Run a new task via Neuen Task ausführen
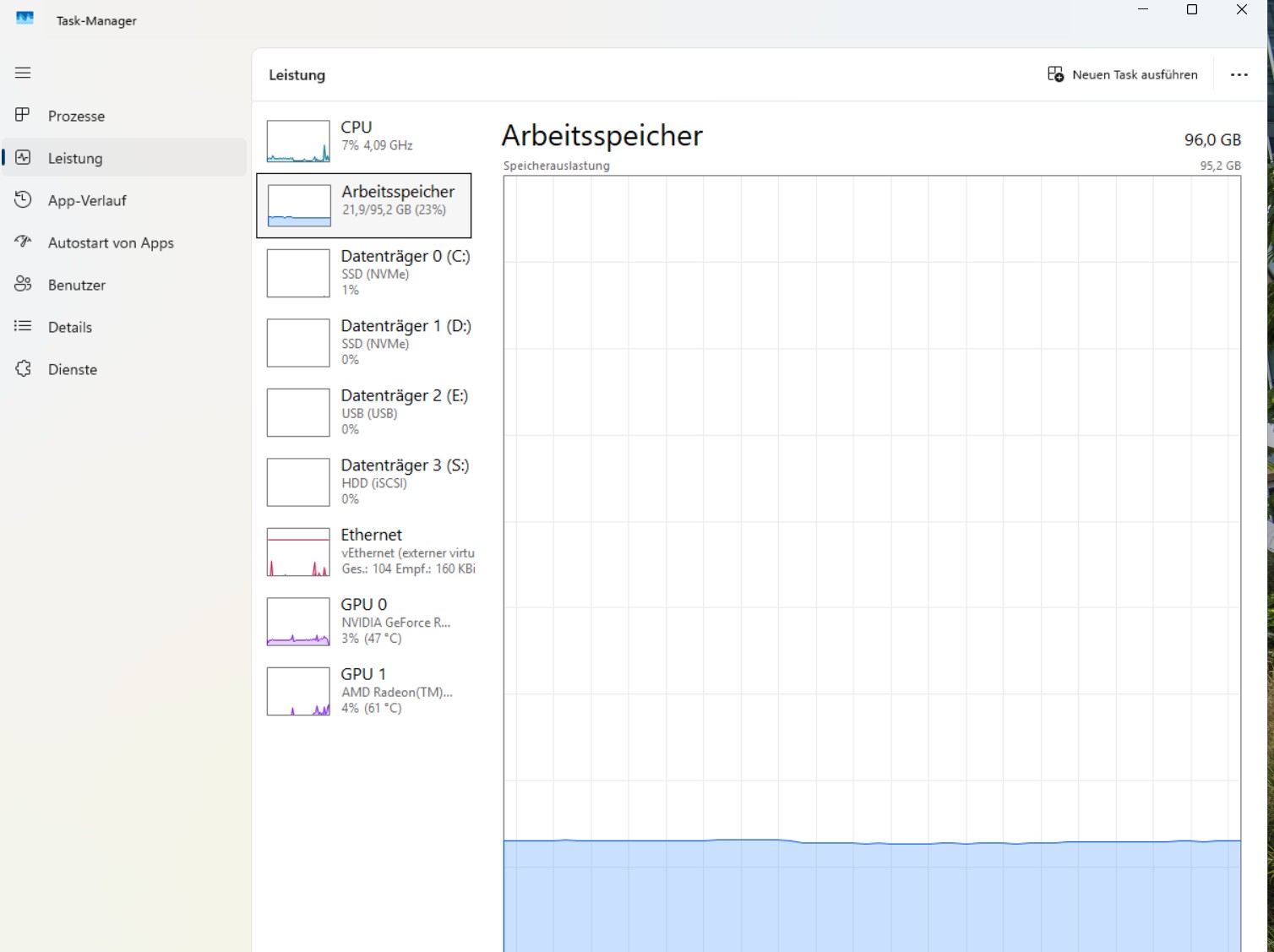The width and height of the screenshot is (1274, 952). pyautogui.click(x=1122, y=74)
